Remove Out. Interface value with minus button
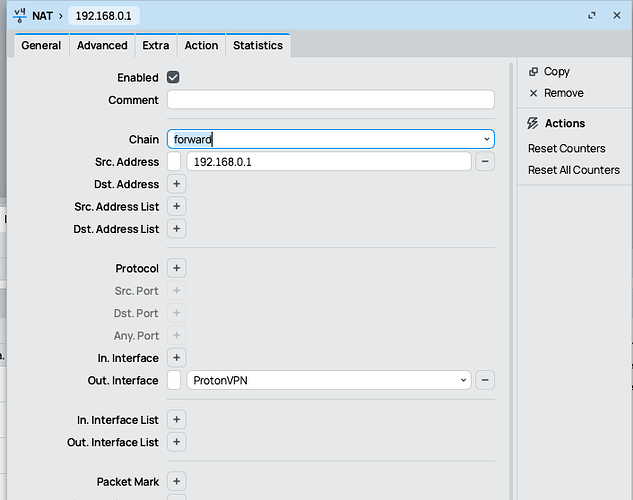 click(x=485, y=380)
